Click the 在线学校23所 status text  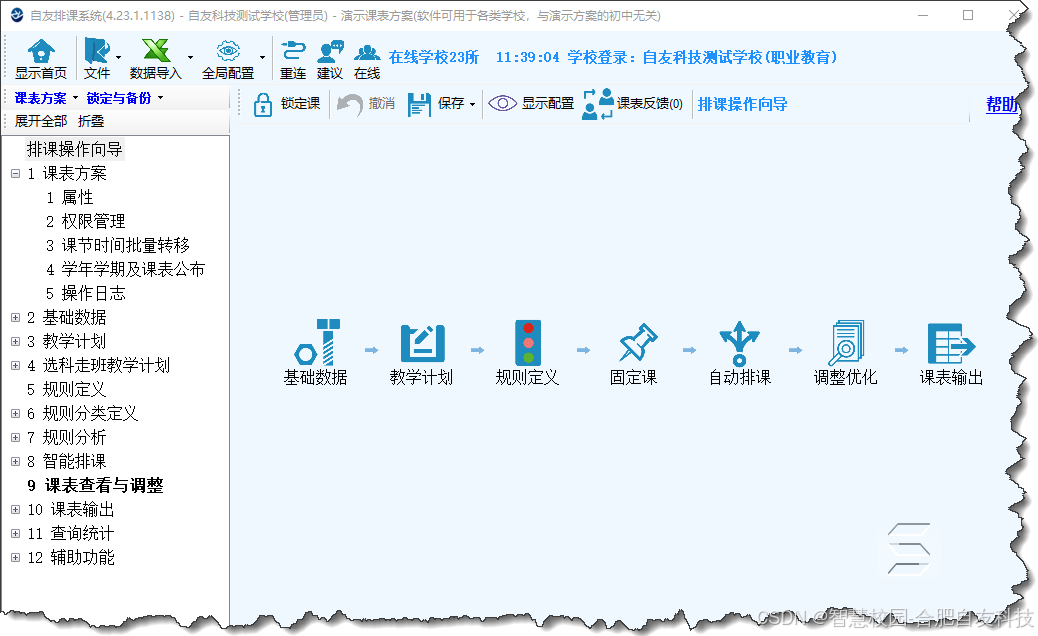(434, 58)
